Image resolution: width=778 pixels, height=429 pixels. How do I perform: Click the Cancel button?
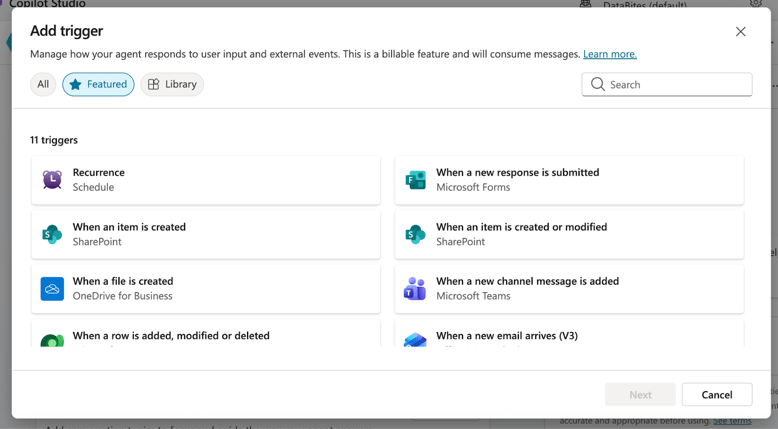tap(717, 395)
